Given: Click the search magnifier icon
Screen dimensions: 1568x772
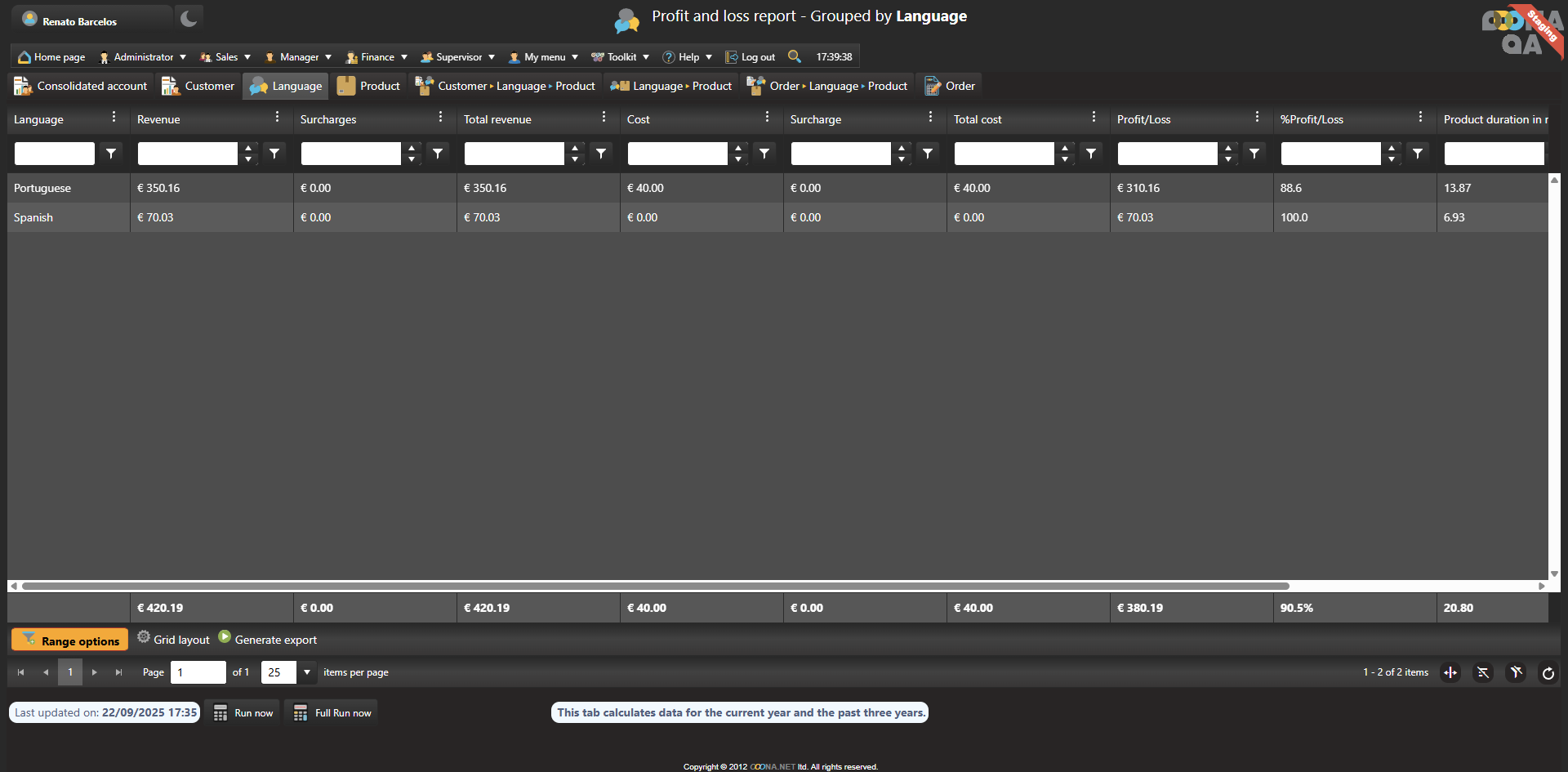Looking at the screenshot, I should pyautogui.click(x=794, y=56).
